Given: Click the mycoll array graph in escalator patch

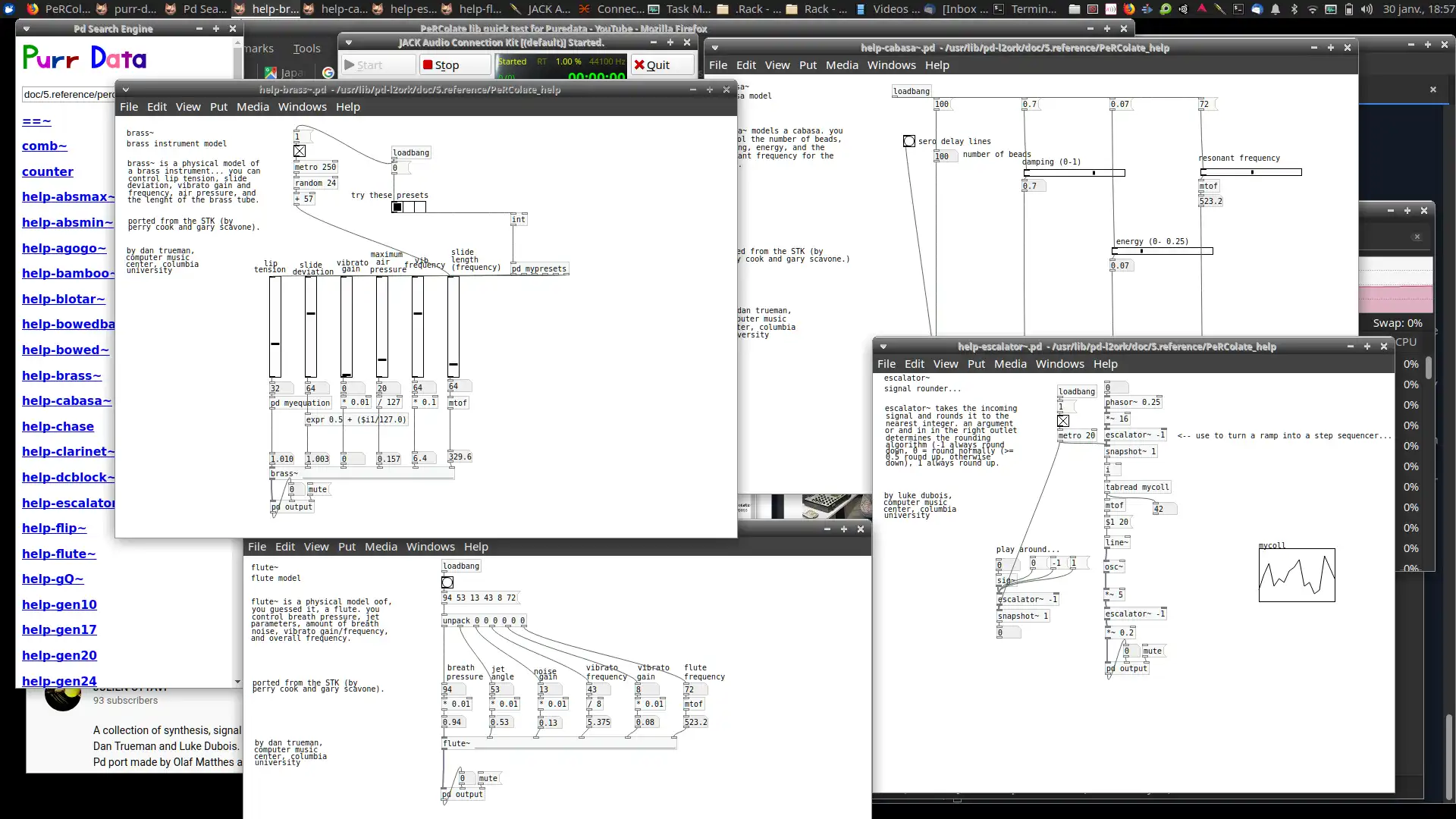Looking at the screenshot, I should click(1297, 576).
